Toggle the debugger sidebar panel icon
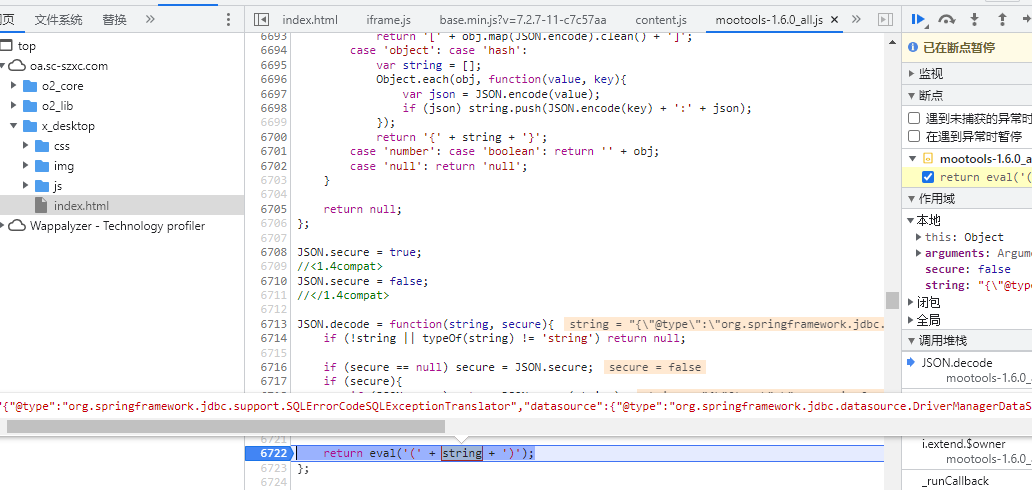 click(884, 19)
